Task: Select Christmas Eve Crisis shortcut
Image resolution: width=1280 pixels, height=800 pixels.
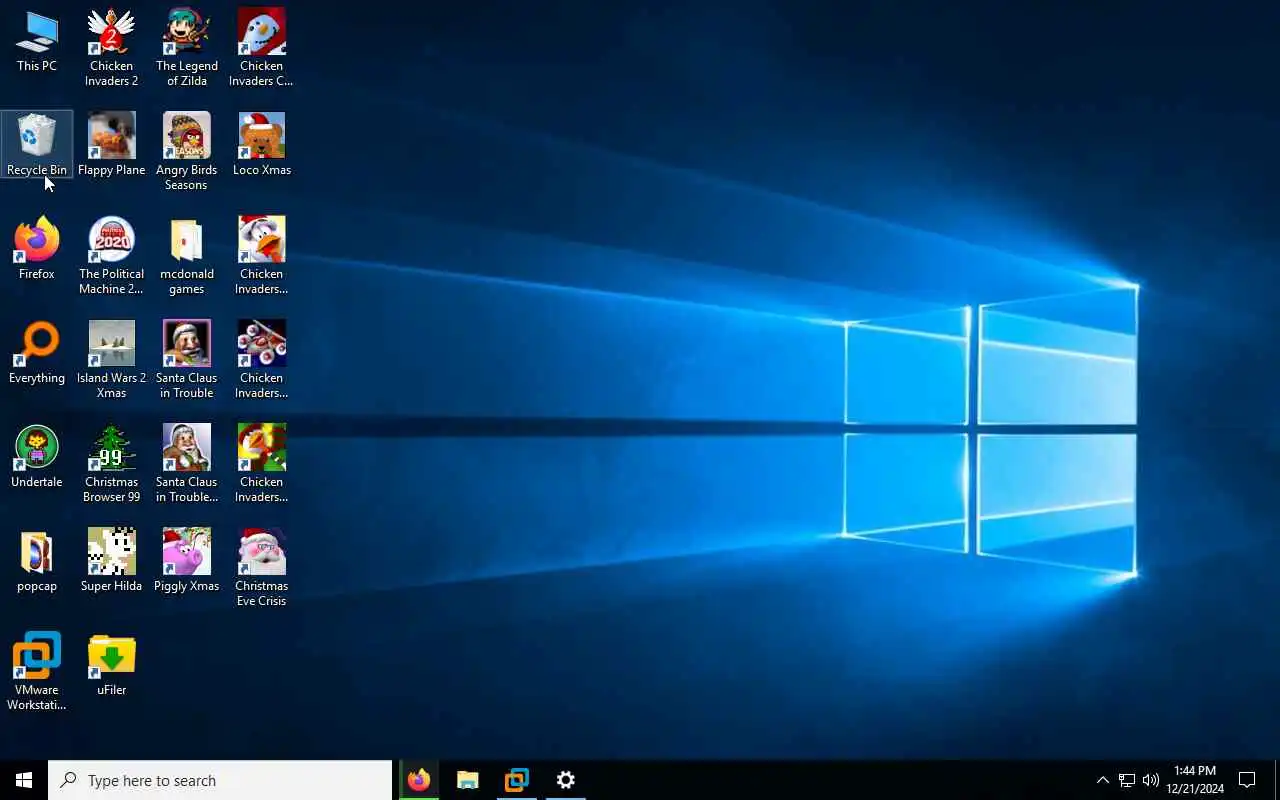Action: tap(261, 568)
